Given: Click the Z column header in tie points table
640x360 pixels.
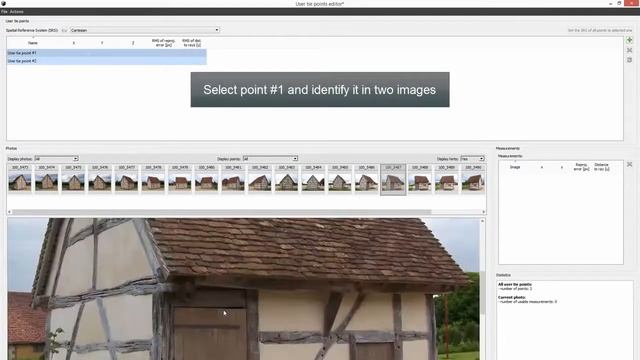Looking at the screenshot, I should 133,43.
